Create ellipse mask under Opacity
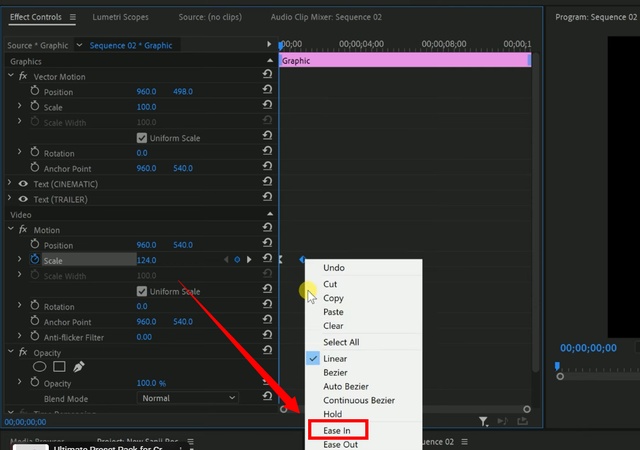This screenshot has width=640, height=450. click(x=40, y=367)
